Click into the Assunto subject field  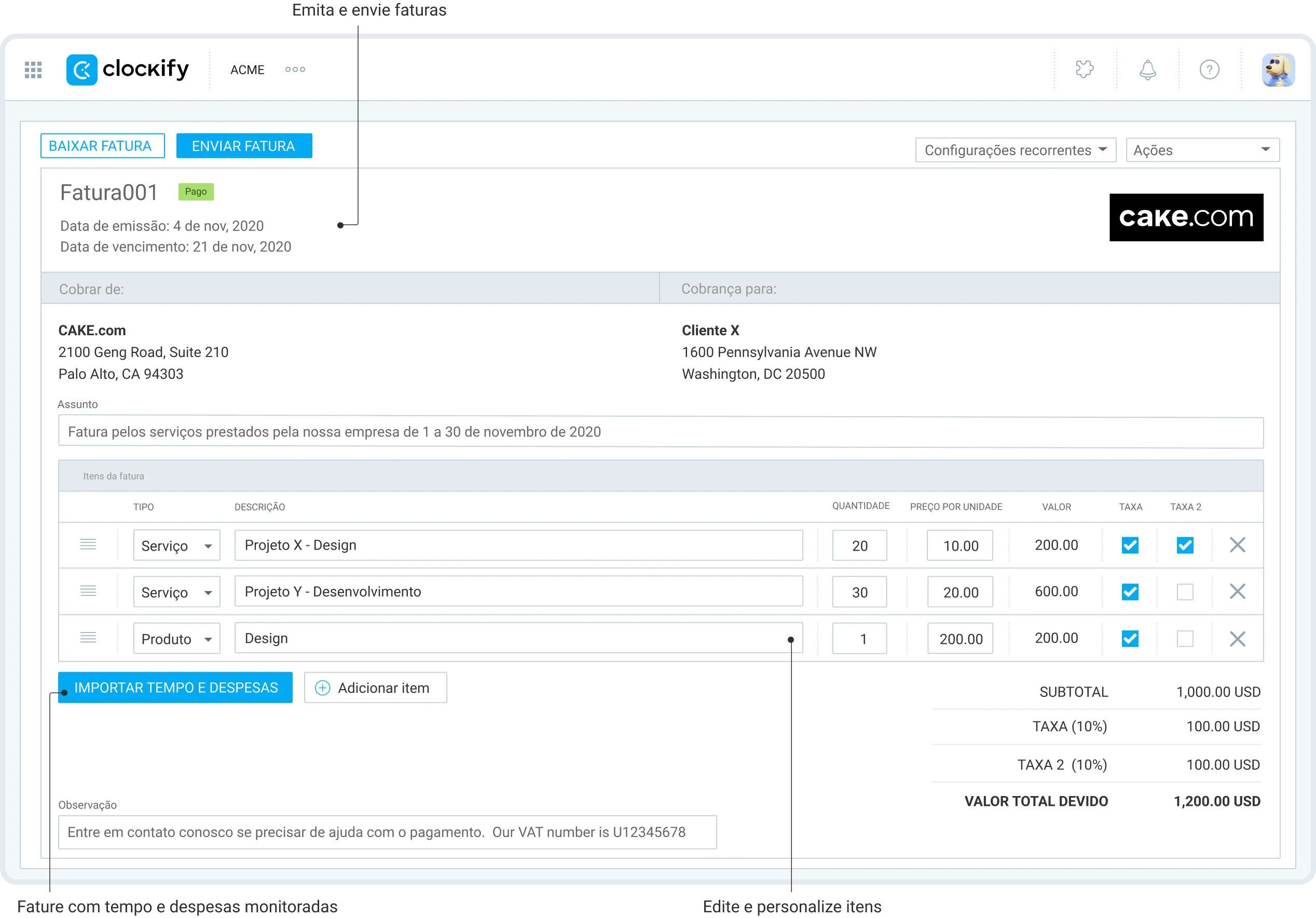[661, 432]
